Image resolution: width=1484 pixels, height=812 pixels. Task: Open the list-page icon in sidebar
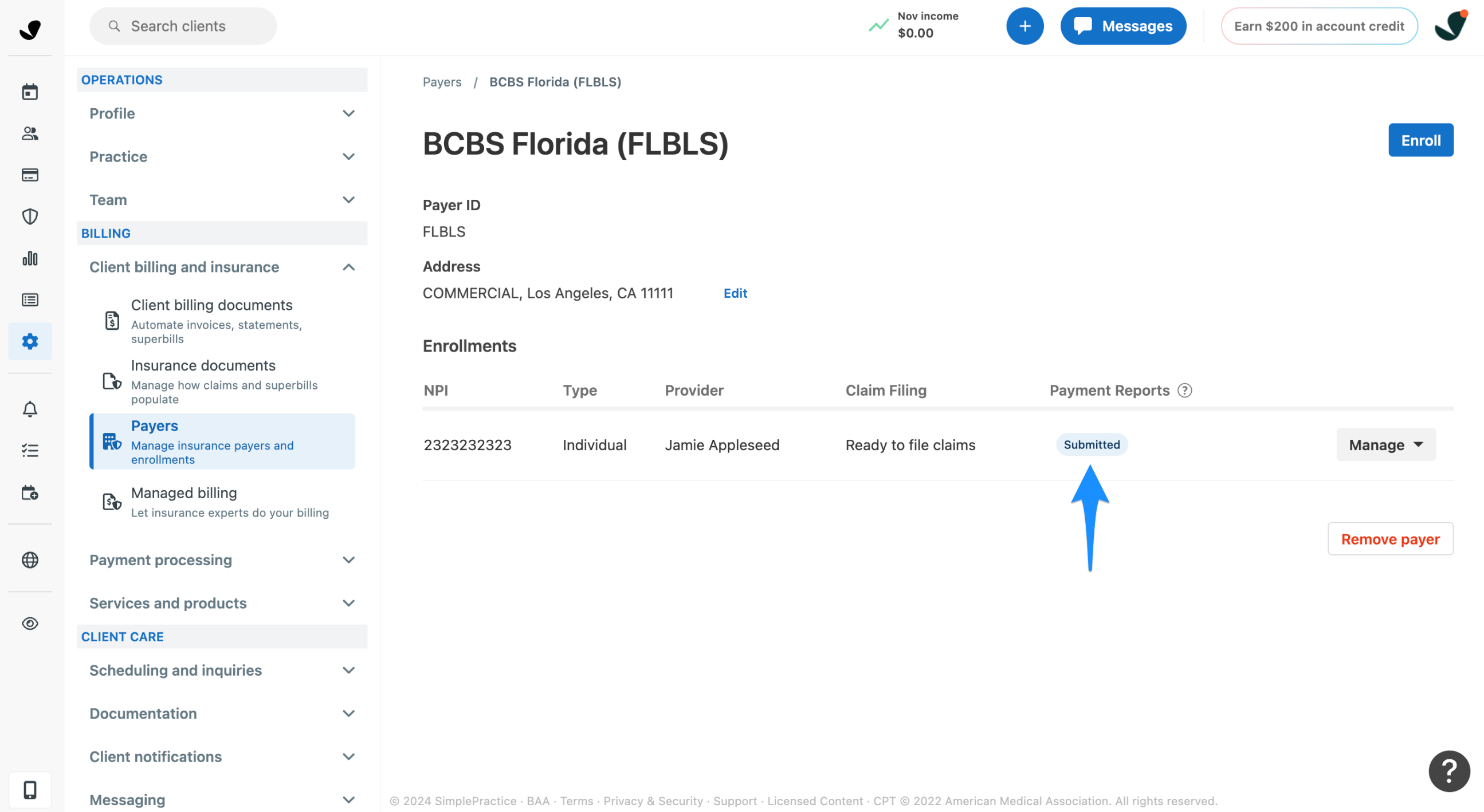tap(30, 299)
